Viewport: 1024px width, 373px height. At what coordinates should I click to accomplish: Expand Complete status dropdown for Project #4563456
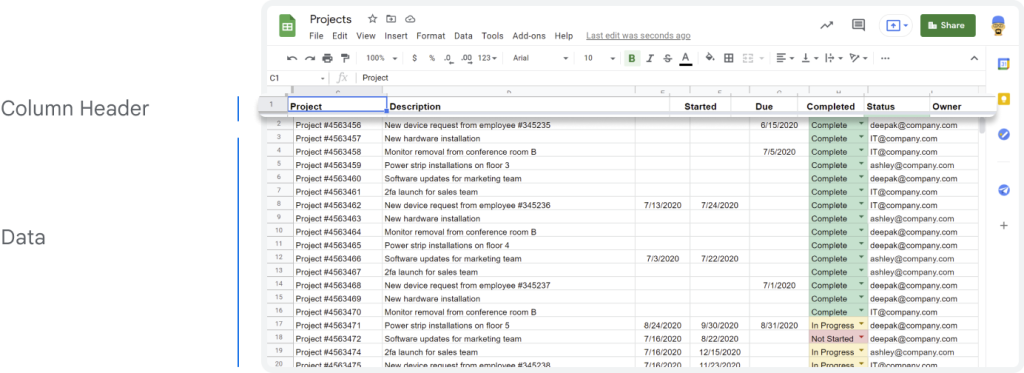(861, 123)
